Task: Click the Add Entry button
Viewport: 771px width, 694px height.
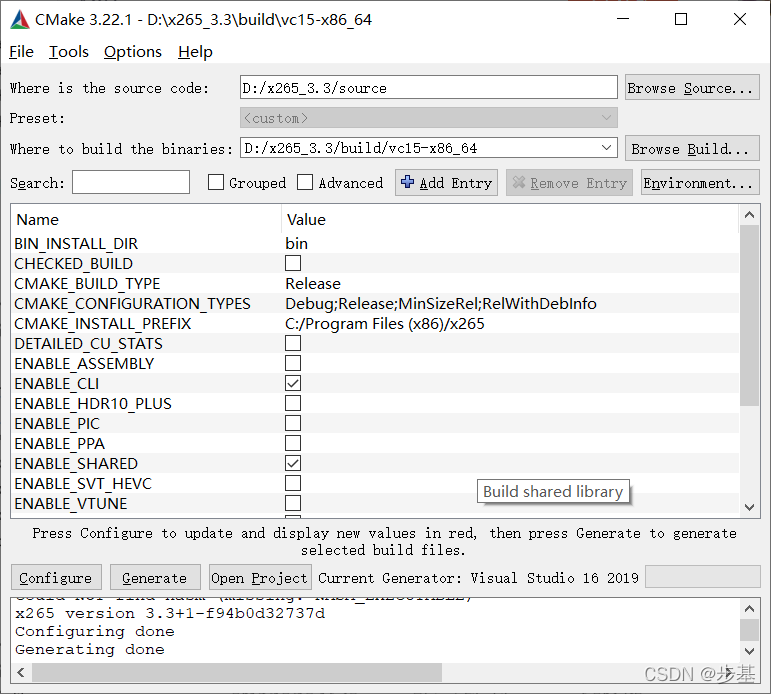Action: (446, 182)
